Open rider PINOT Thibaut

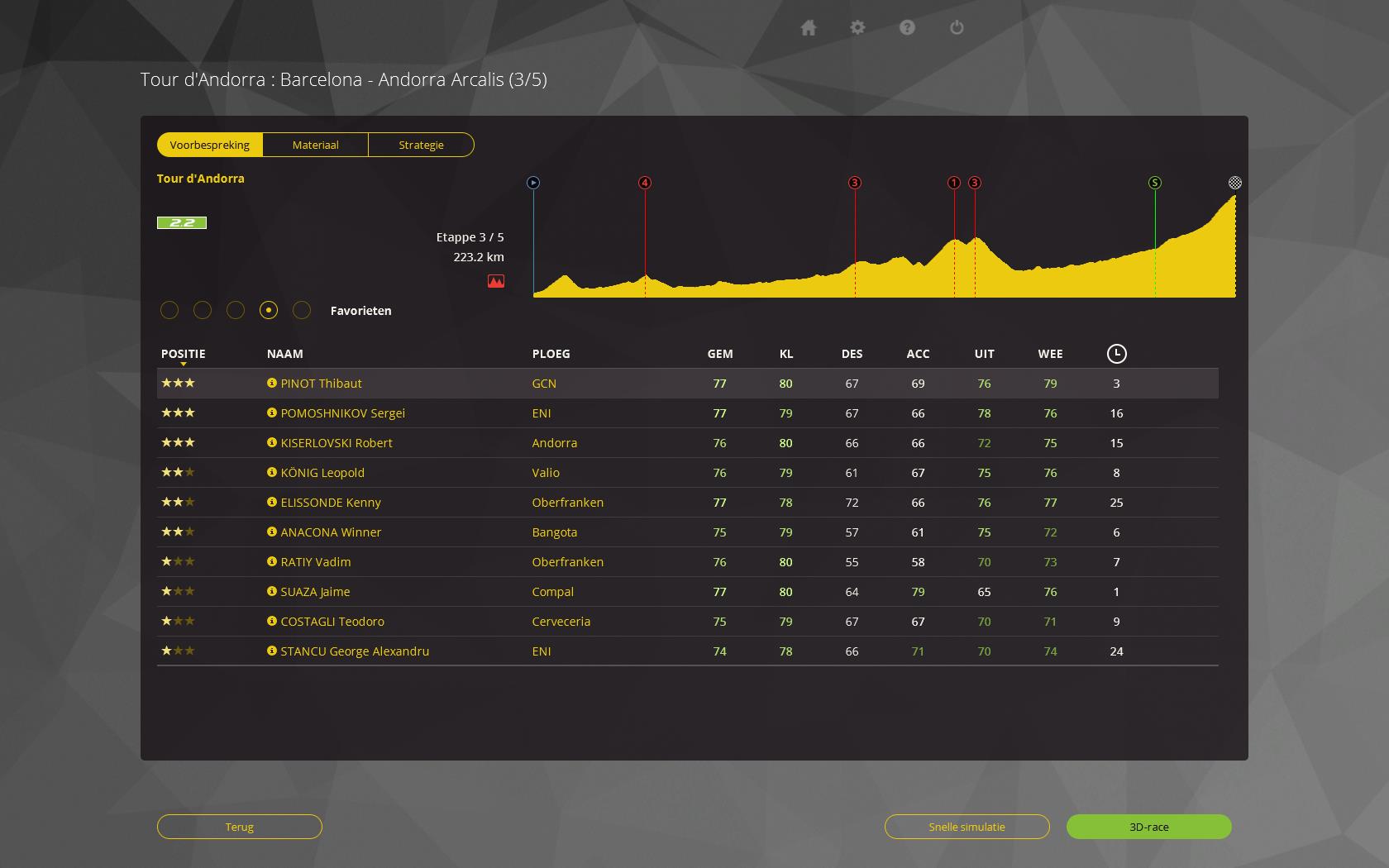(321, 384)
